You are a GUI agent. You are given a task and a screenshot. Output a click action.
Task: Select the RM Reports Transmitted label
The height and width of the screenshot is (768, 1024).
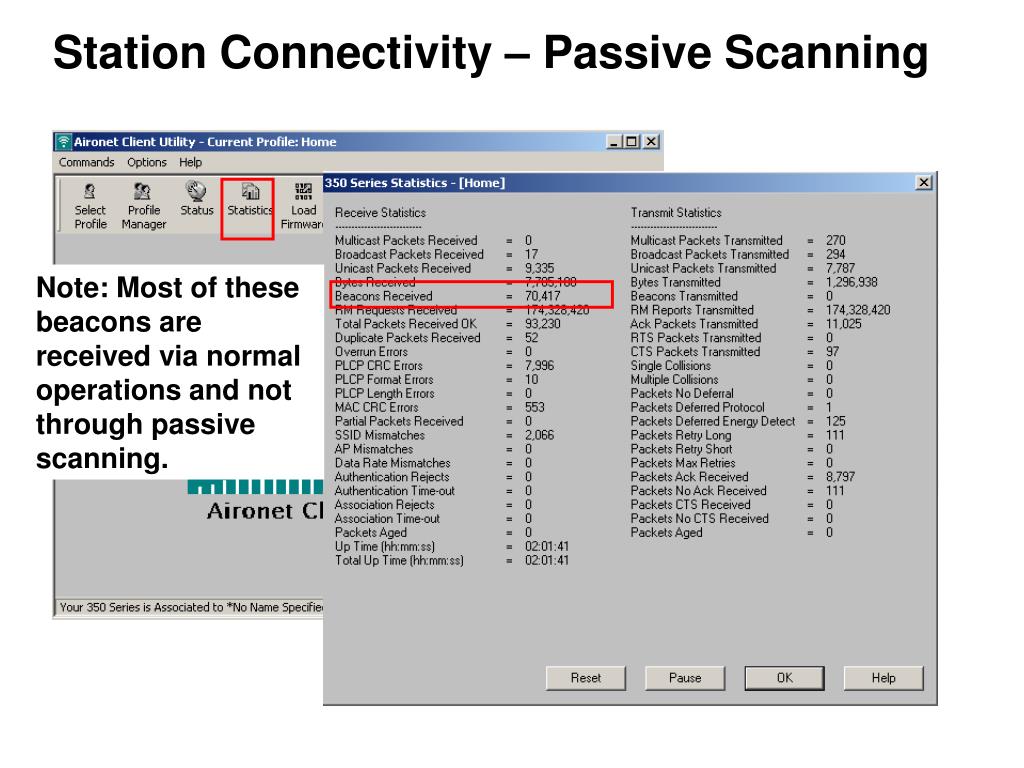click(x=692, y=310)
